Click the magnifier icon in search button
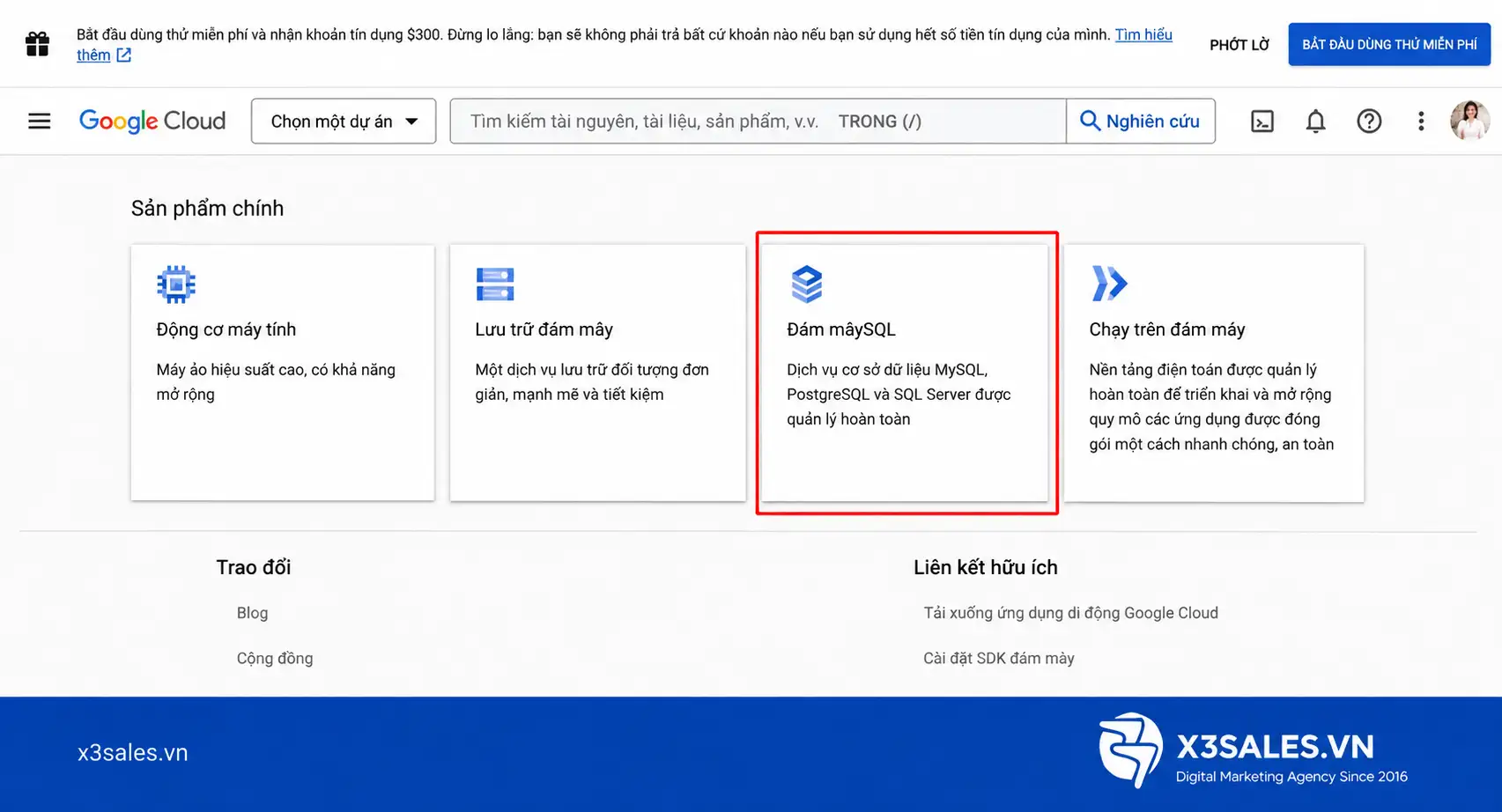This screenshot has height=812, width=1502. 1090,121
